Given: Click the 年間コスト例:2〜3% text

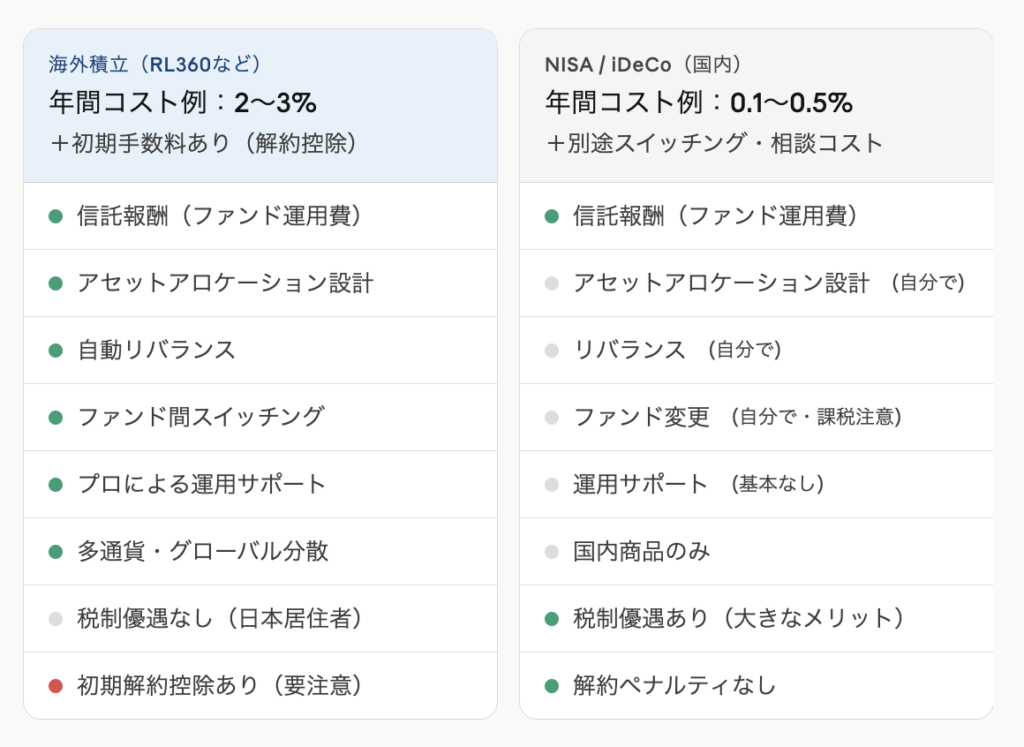Looking at the screenshot, I should 183,102.
